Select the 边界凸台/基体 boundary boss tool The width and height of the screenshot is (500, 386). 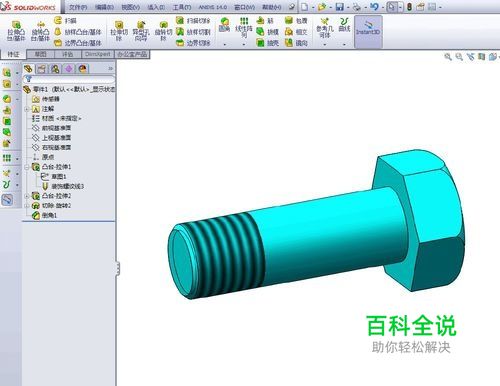78,43
